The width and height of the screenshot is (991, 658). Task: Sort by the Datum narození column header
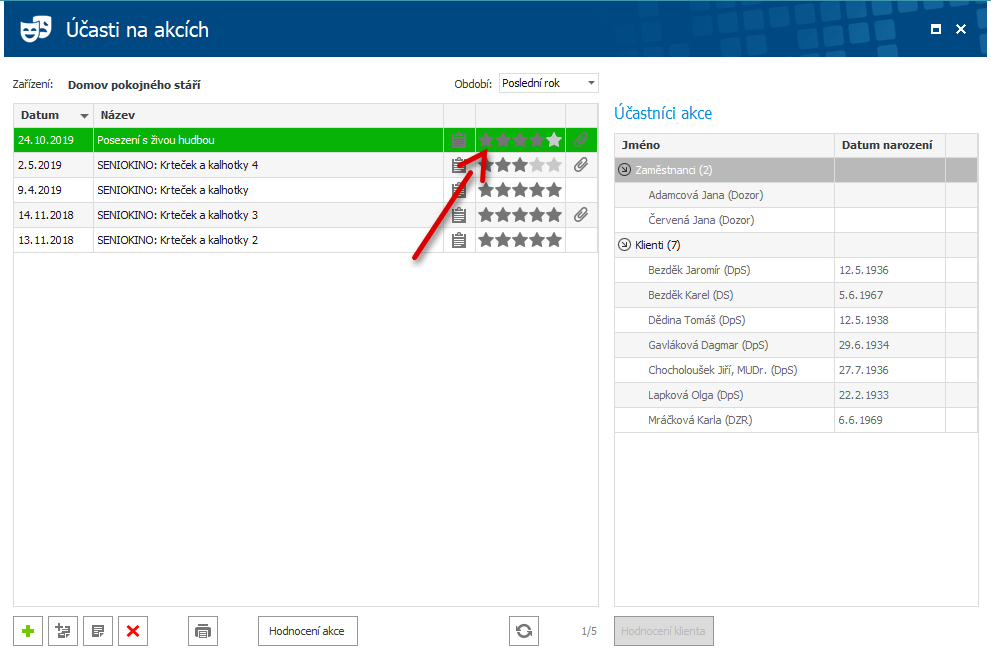coord(890,145)
